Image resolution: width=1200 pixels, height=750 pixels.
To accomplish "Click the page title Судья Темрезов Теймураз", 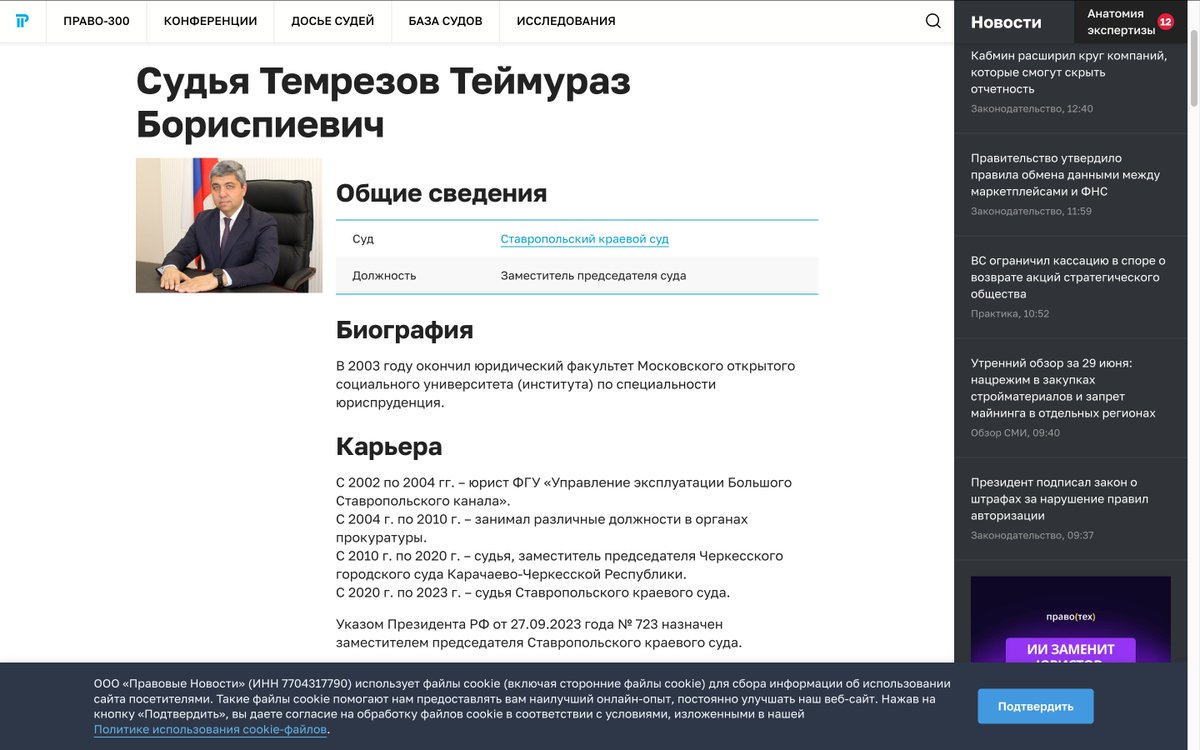I will pos(383,103).
